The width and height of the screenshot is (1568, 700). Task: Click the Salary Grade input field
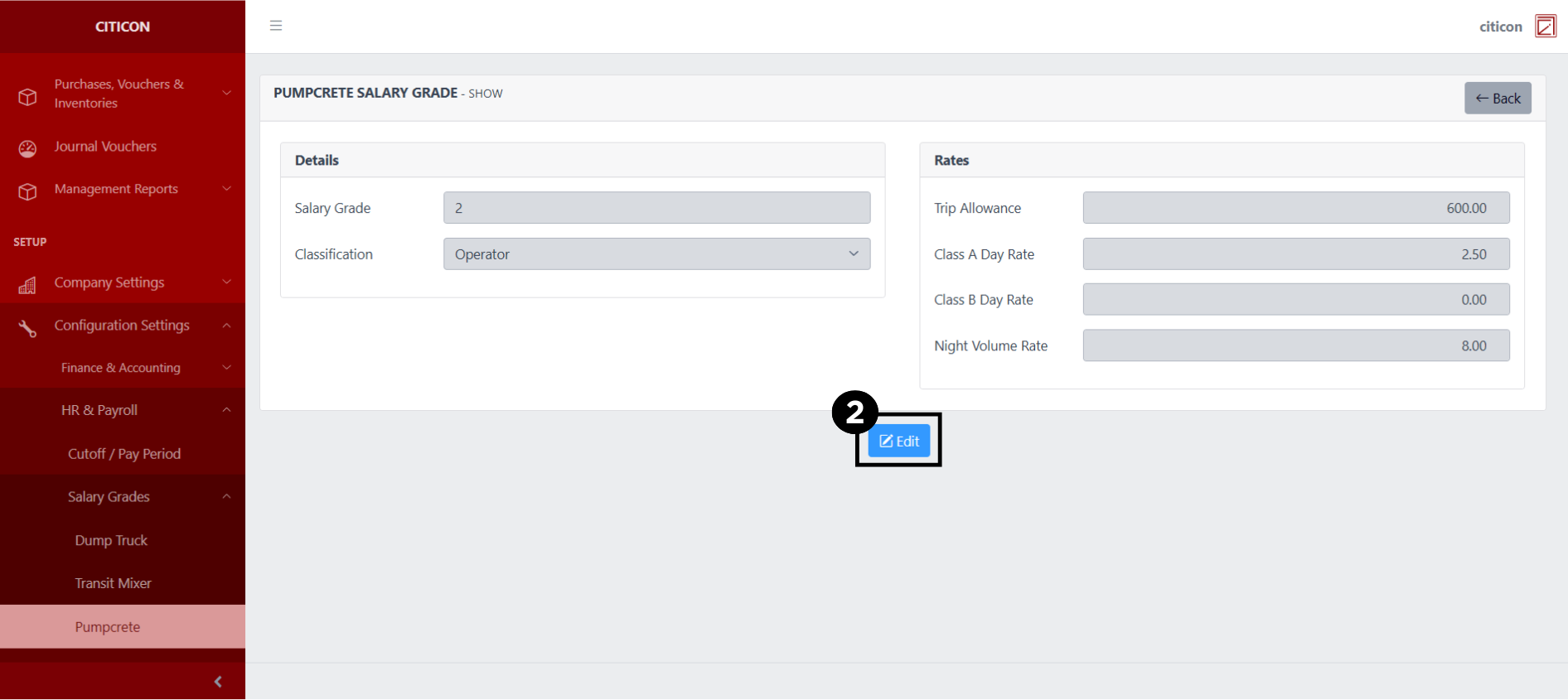656,208
